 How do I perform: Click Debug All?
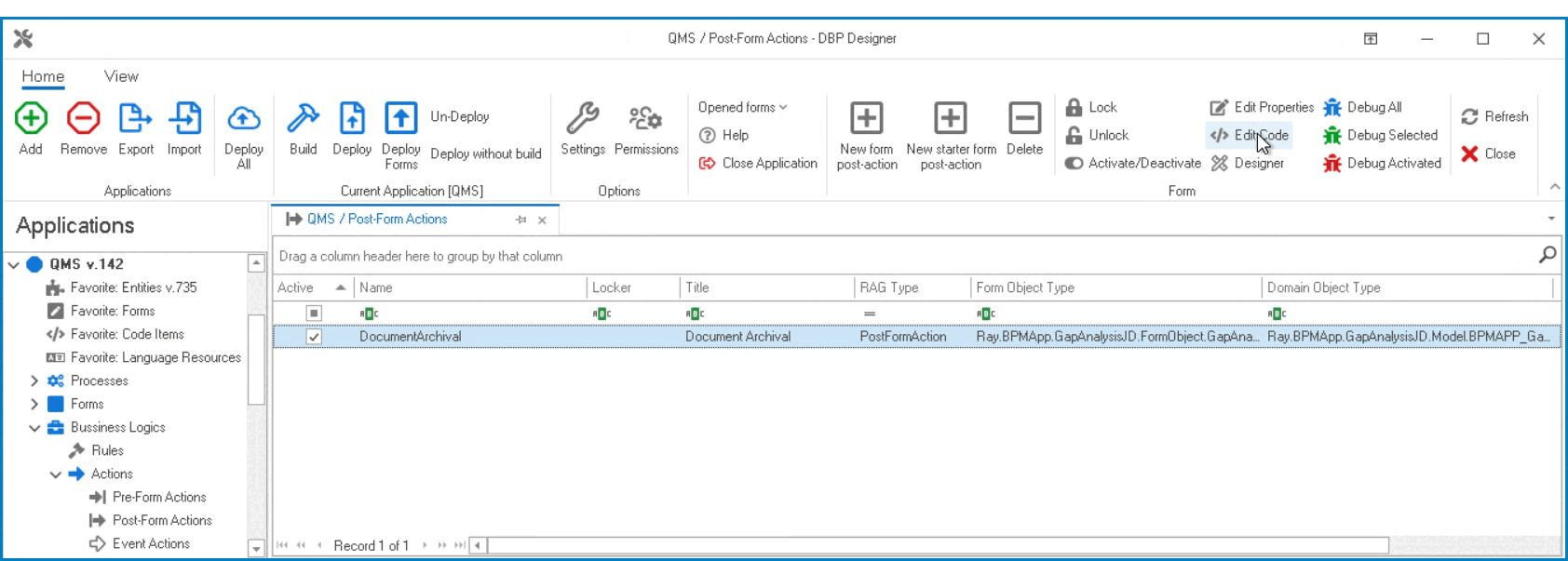pos(1362,107)
